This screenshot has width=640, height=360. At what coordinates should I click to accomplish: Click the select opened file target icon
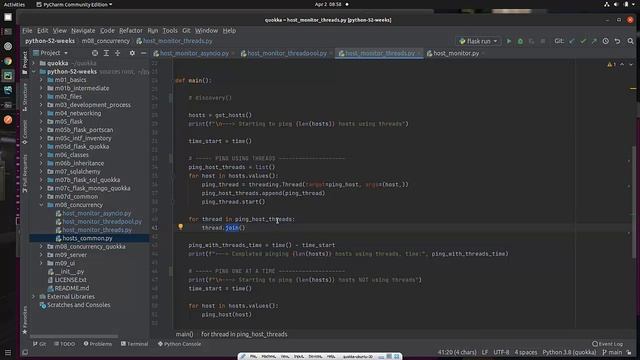coord(95,53)
